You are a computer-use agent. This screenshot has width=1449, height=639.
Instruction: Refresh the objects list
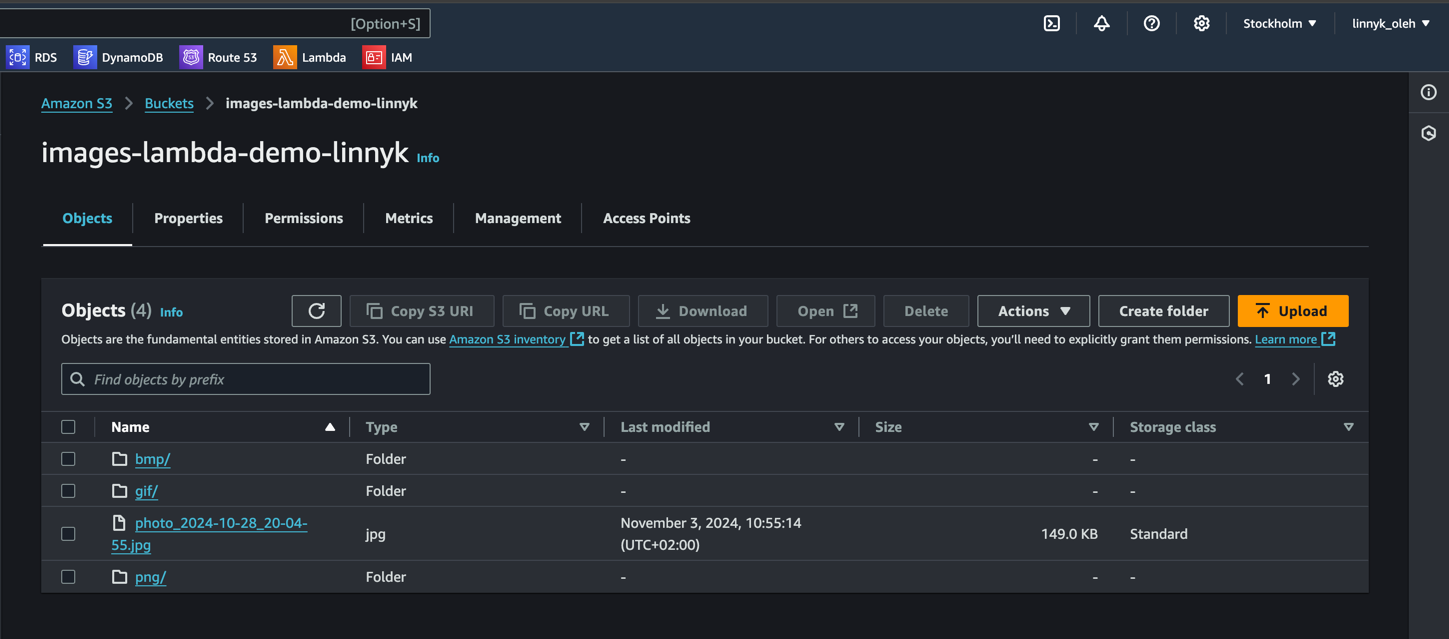coord(317,311)
